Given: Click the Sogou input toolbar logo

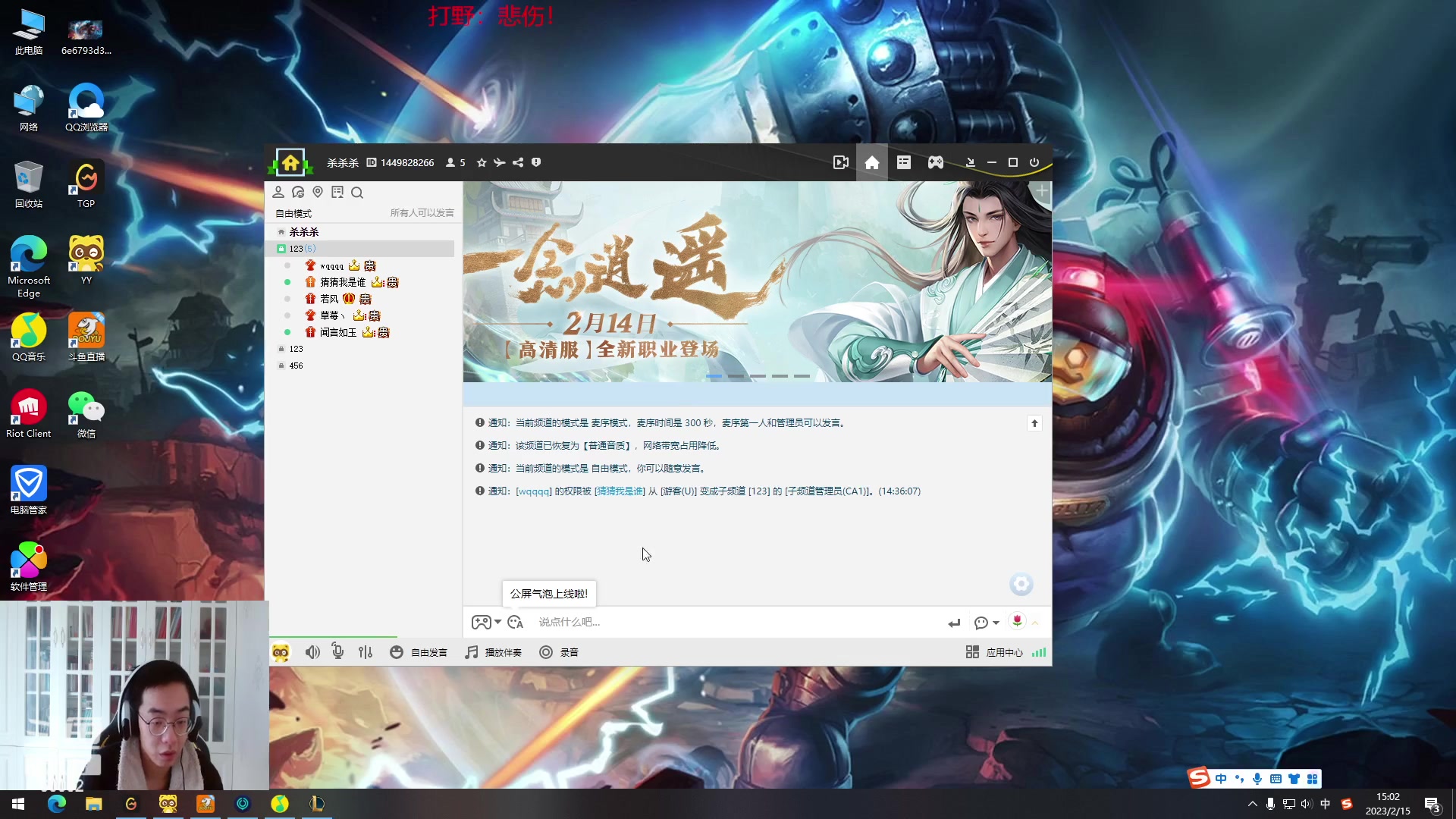Looking at the screenshot, I should (x=1199, y=778).
